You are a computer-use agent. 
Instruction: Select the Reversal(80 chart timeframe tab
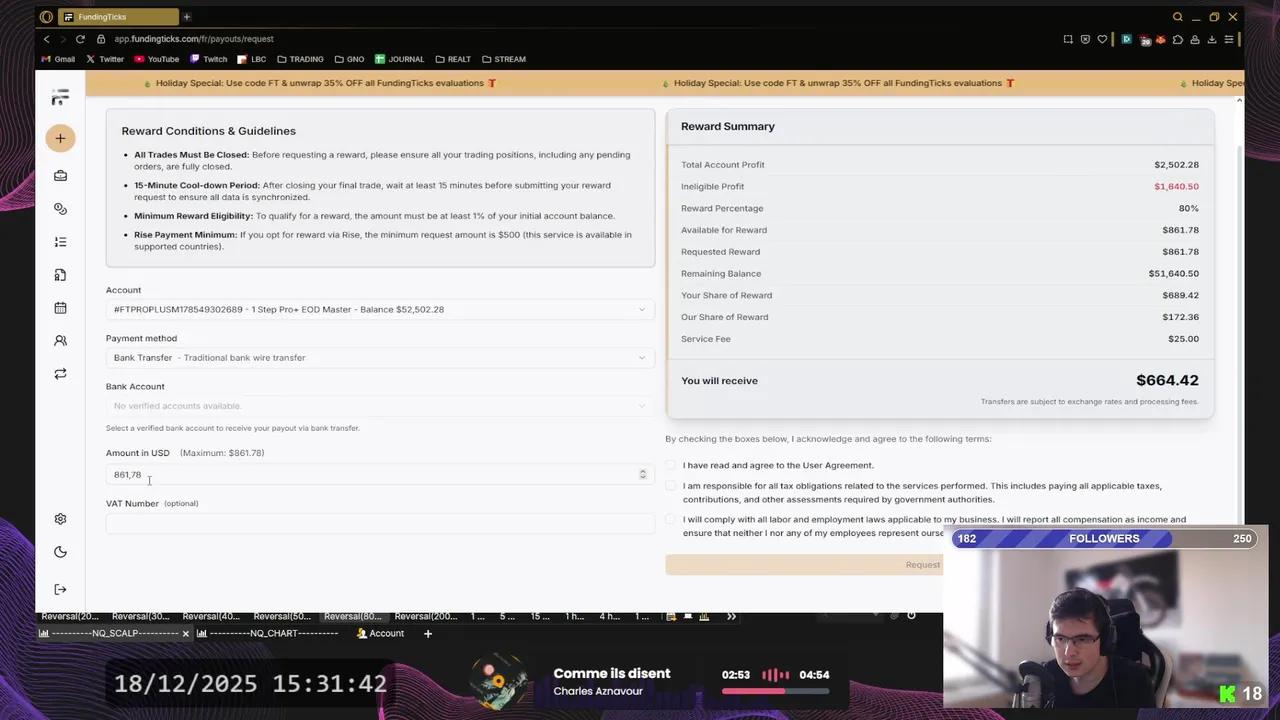[x=353, y=616]
